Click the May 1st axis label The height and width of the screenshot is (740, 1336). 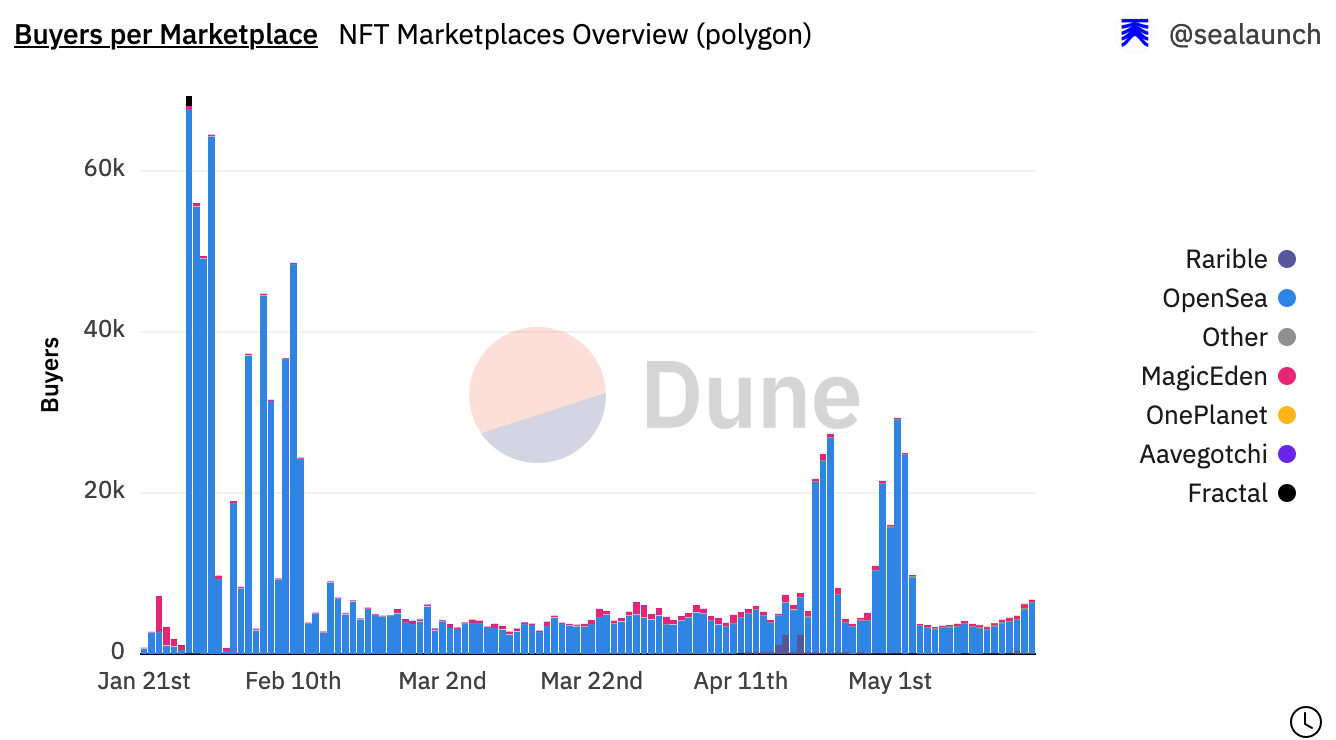point(890,681)
